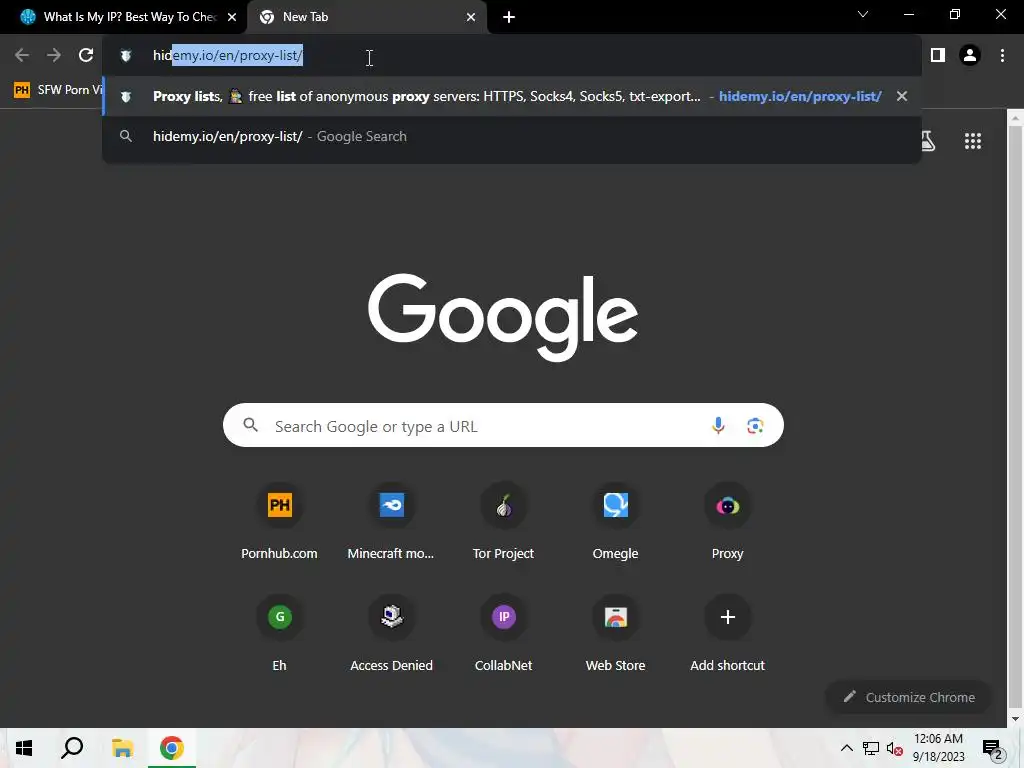Open the Access Denied shortcut

(391, 634)
